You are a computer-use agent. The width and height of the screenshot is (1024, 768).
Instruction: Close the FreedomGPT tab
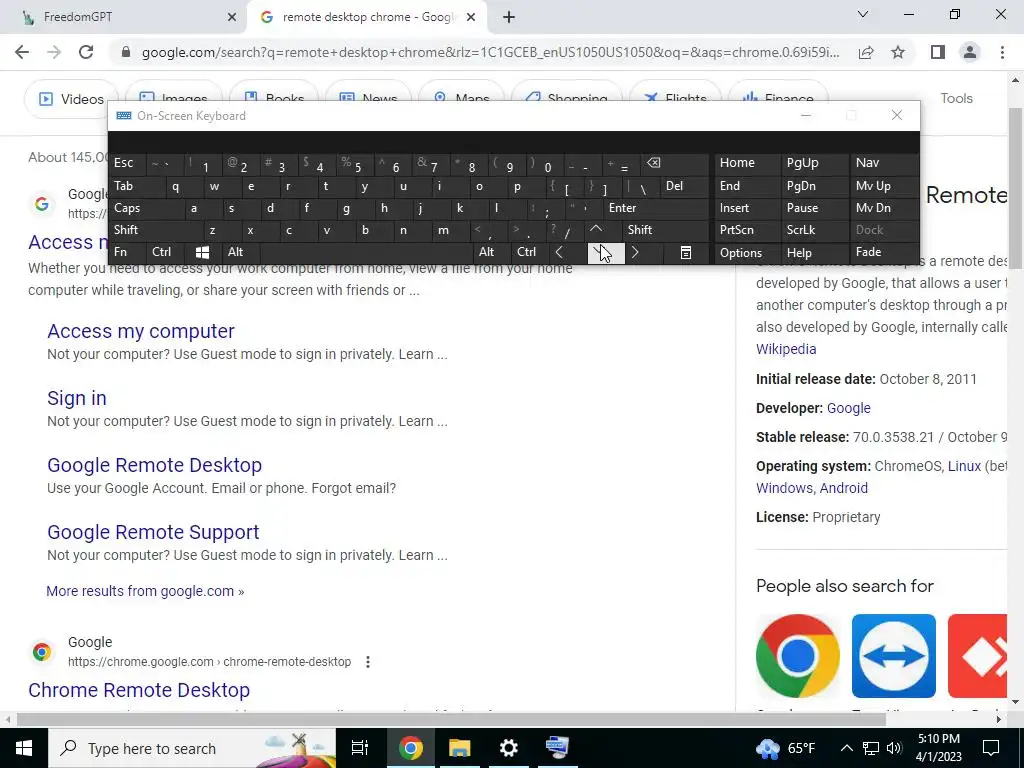(x=232, y=17)
